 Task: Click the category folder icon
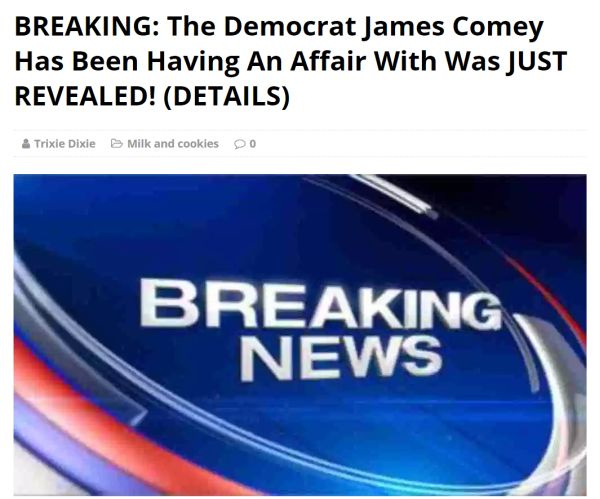(x=117, y=144)
